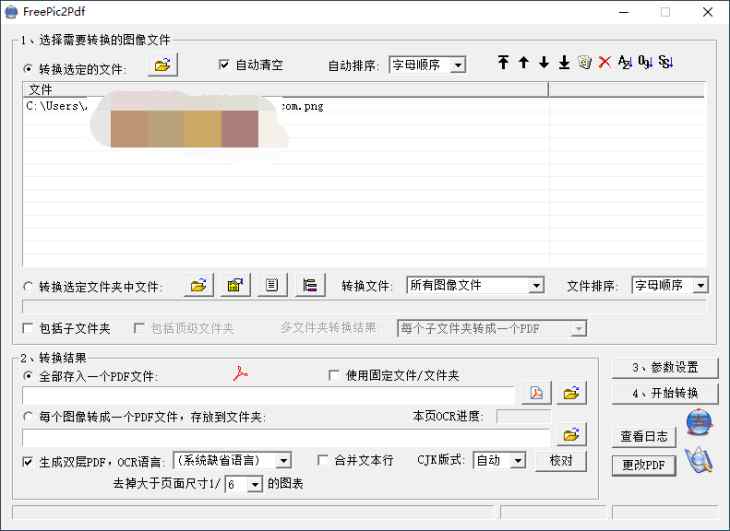Click the tree list icon in folder row

(310, 285)
